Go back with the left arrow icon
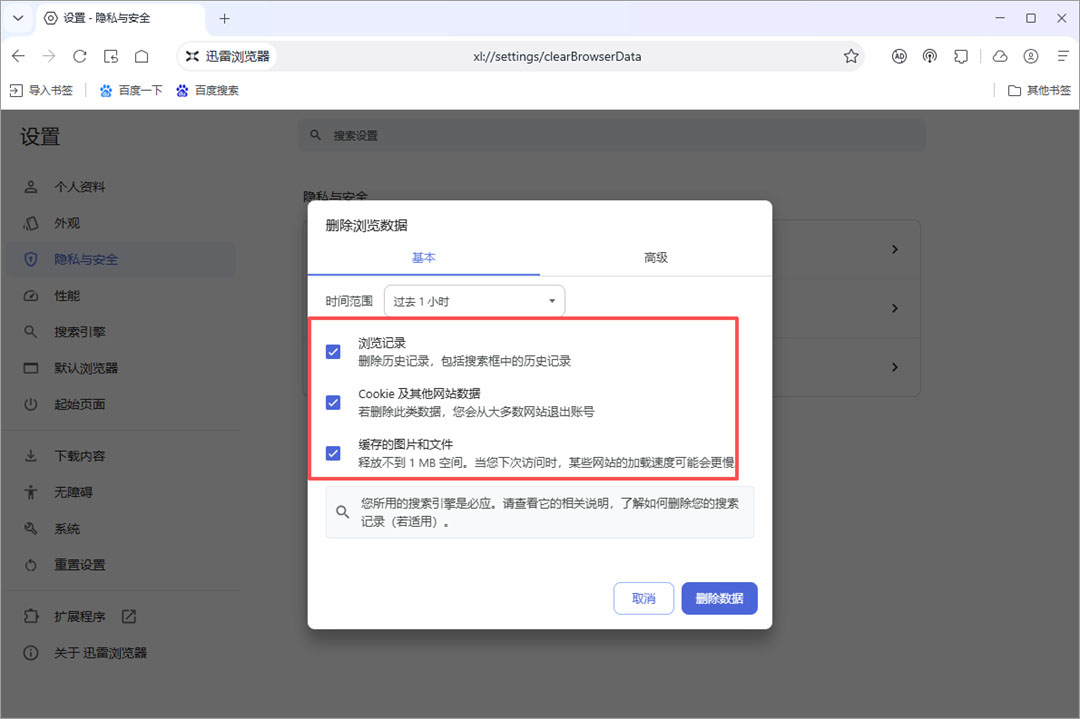The width and height of the screenshot is (1080, 719). 19,56
